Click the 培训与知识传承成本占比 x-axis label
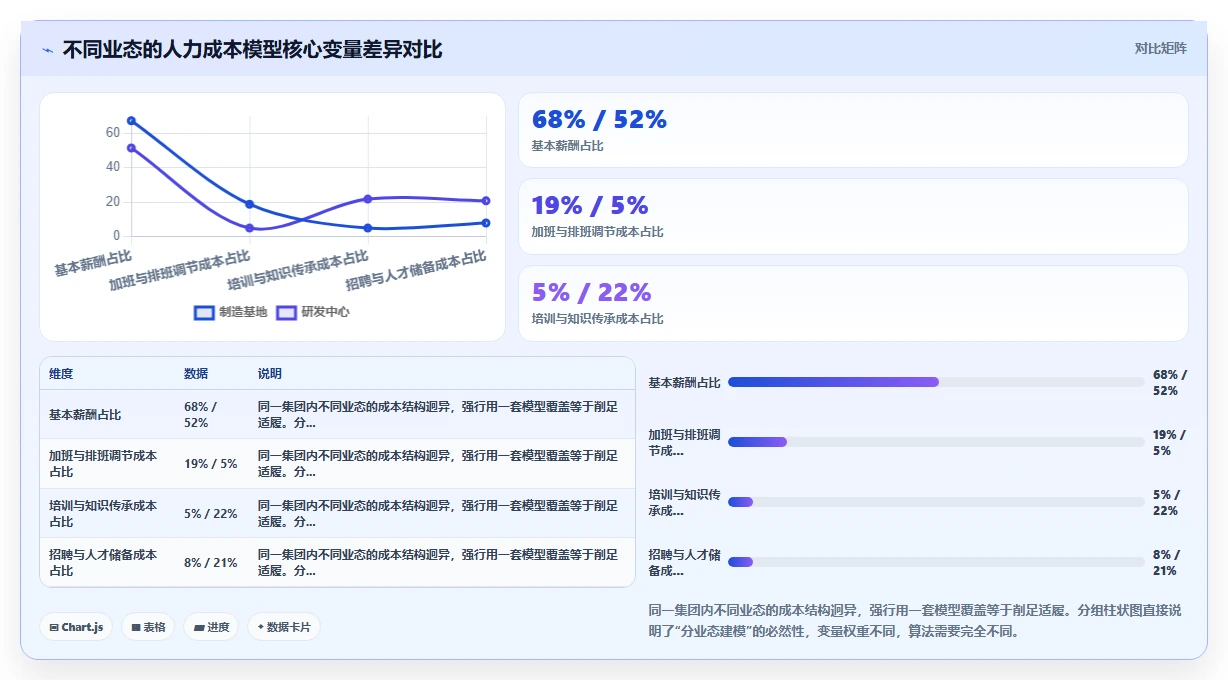The height and width of the screenshot is (680, 1228). pos(298,270)
